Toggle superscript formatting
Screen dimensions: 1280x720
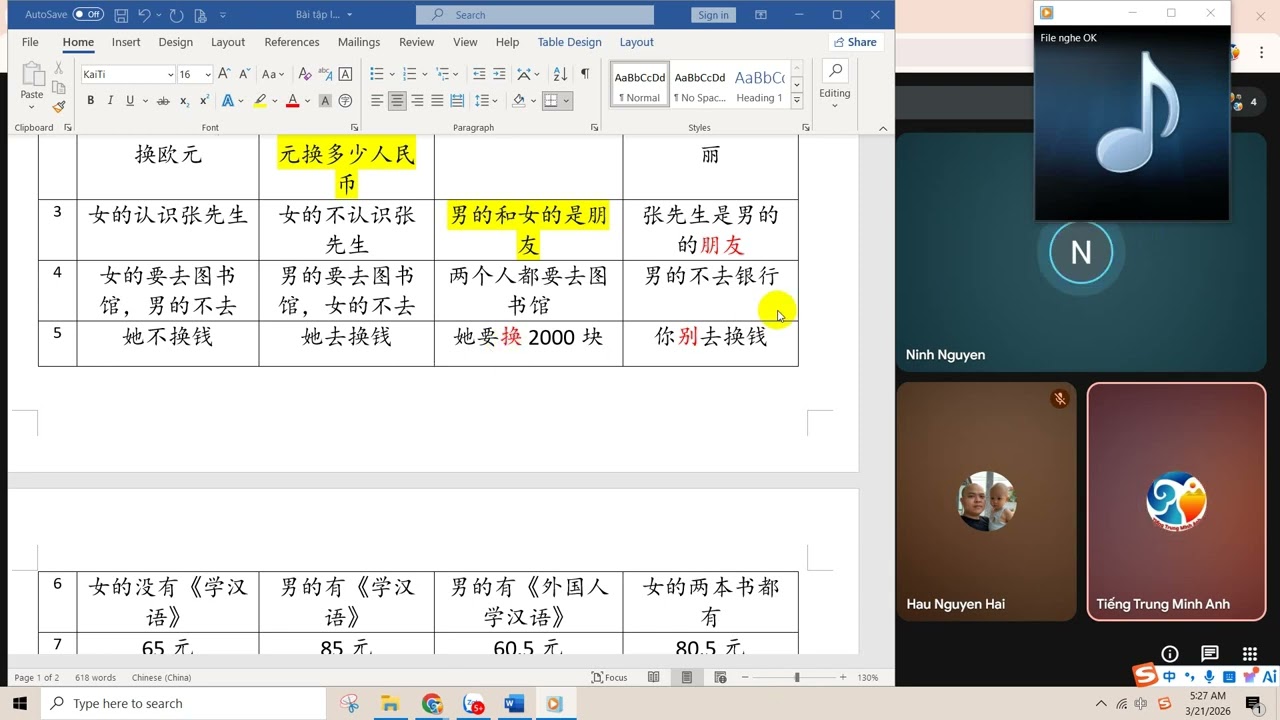pyautogui.click(x=204, y=100)
